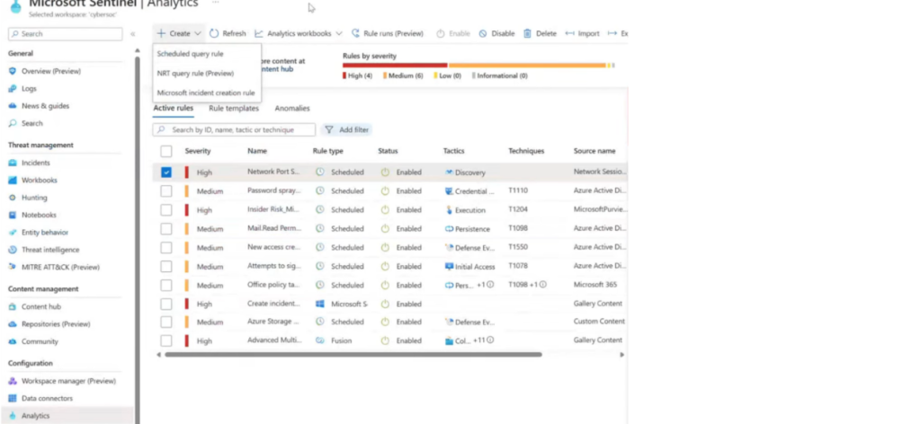This screenshot has height=424, width=921.
Task: Check the Mail.Read Perm... rule checkbox
Action: point(166,228)
